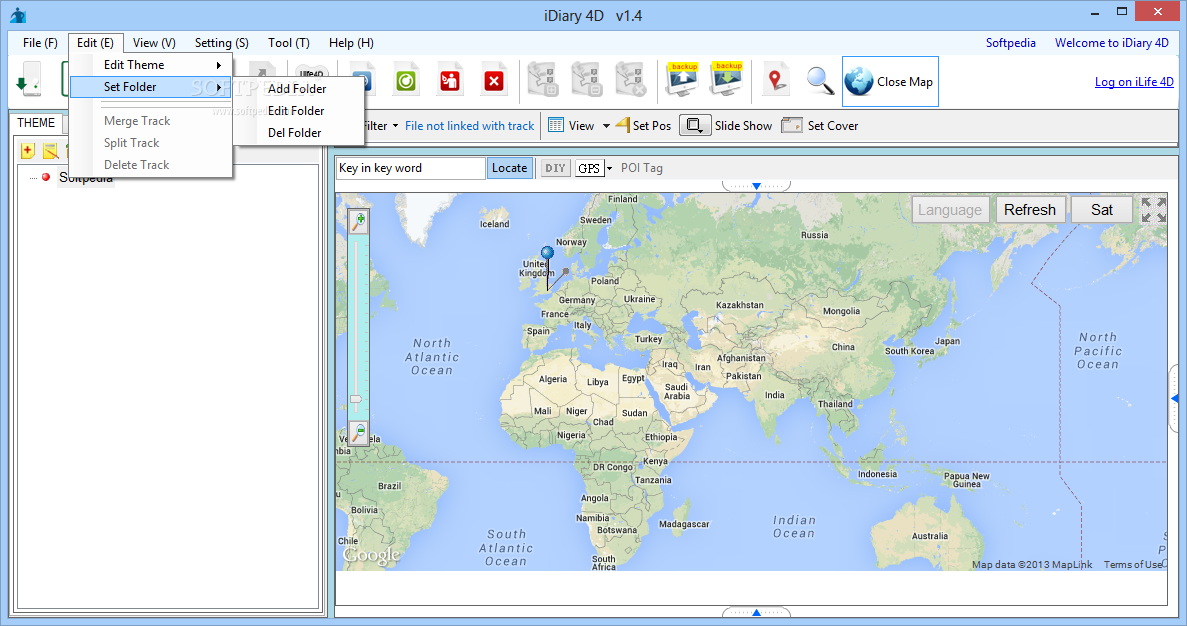Click the Key in key word field

410,168
